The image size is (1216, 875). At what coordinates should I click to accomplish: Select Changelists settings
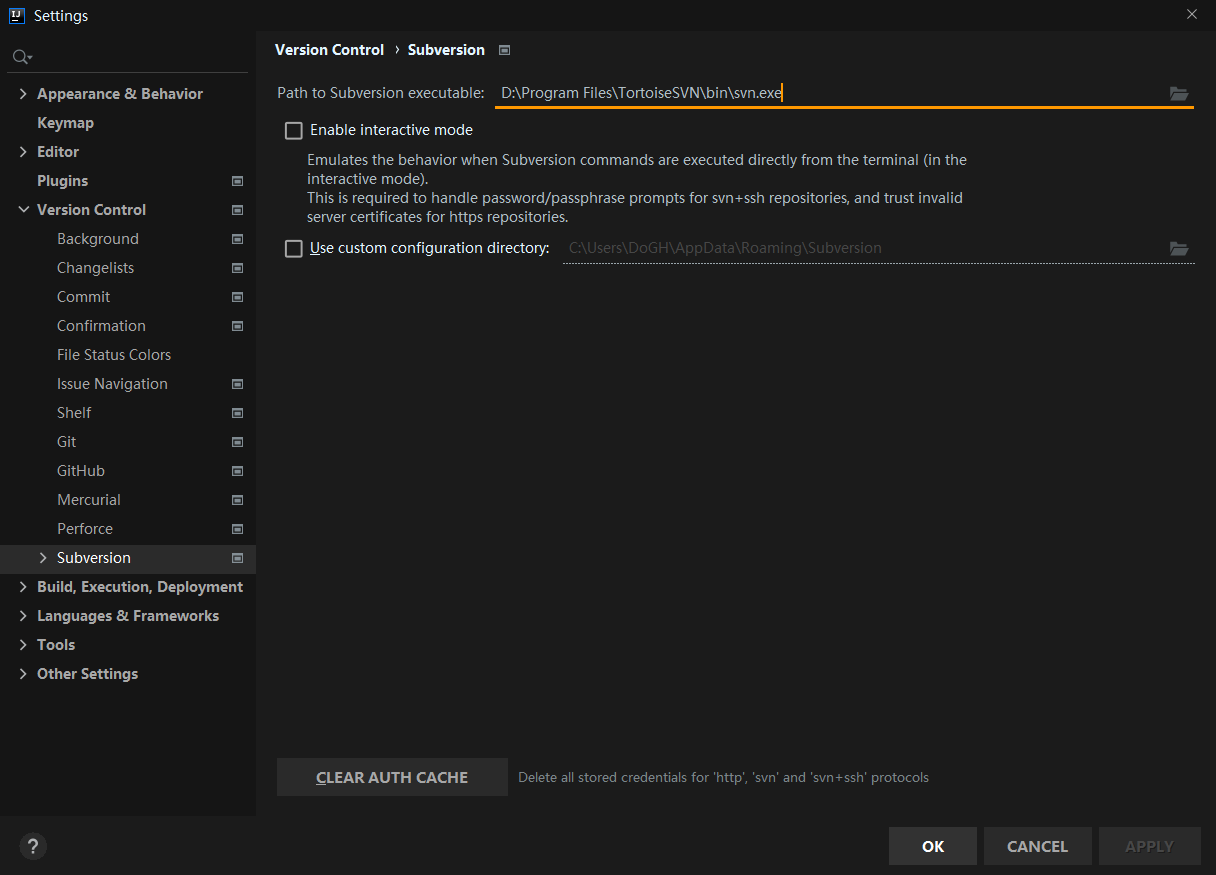pyautogui.click(x=95, y=268)
